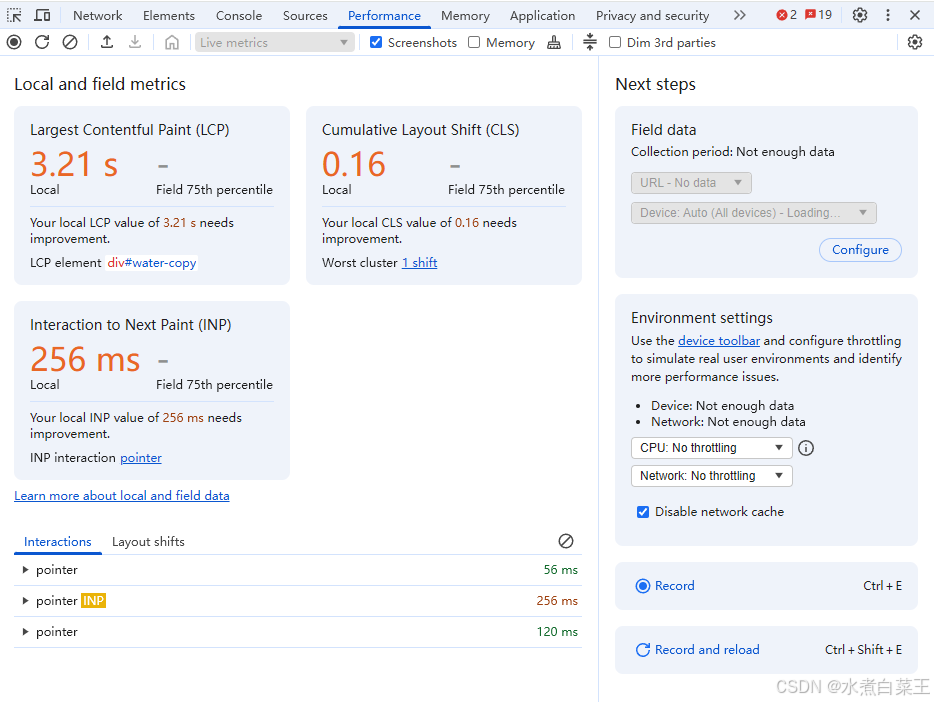
Task: Click Record and reload button
Action: pyautogui.click(x=766, y=650)
